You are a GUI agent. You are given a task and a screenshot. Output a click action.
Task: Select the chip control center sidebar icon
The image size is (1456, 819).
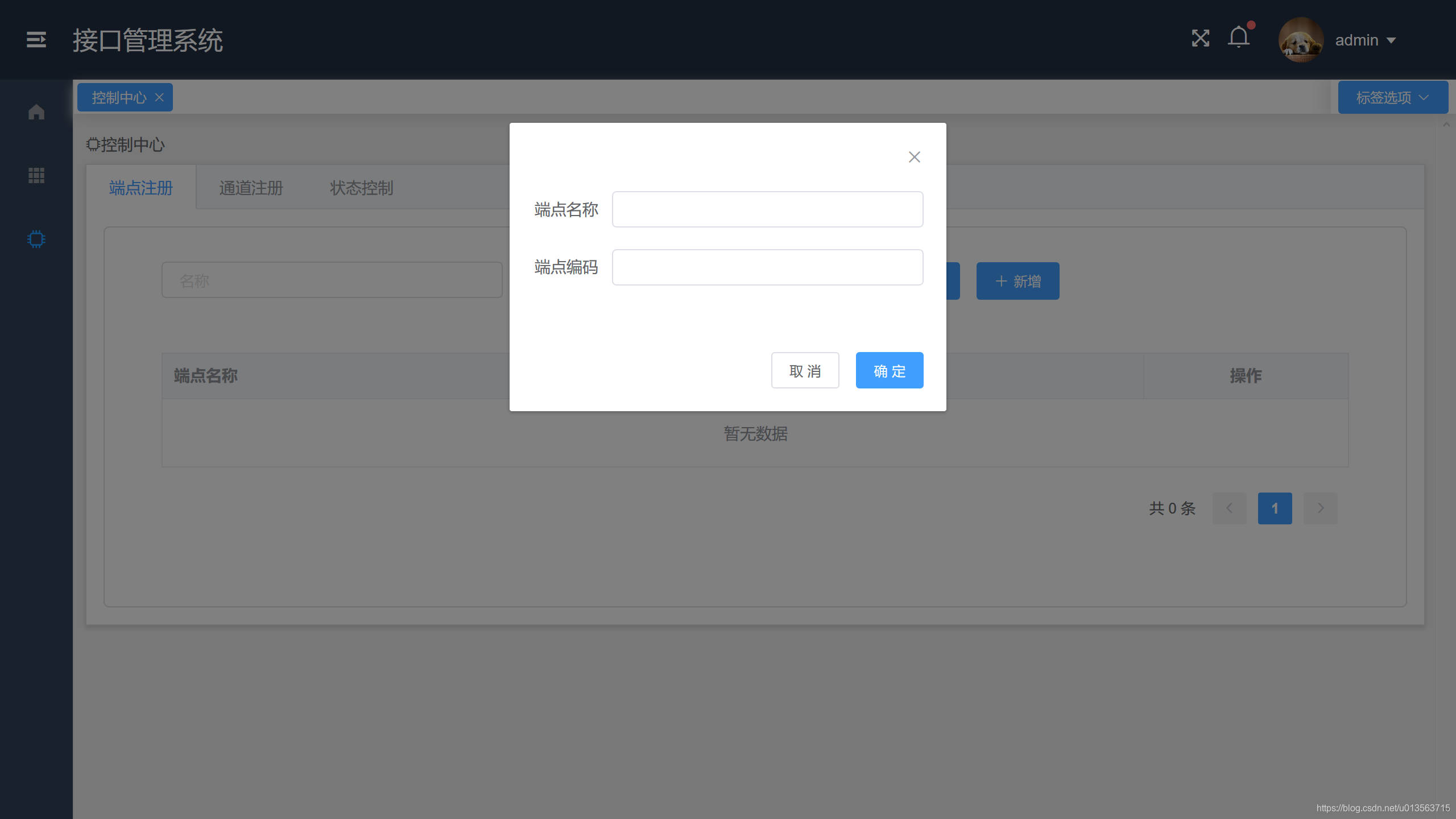[36, 239]
